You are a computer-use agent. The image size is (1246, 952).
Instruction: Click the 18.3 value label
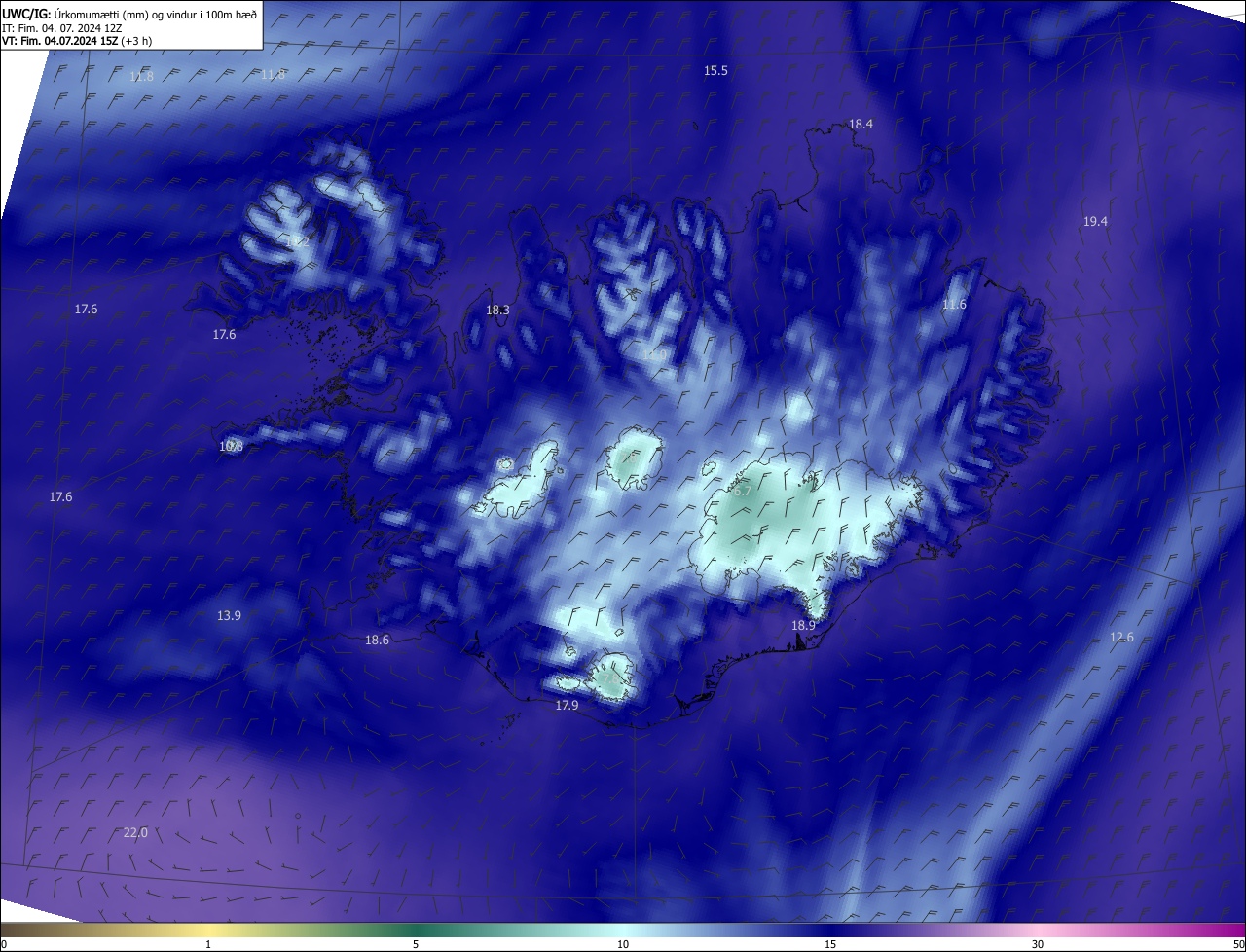pyautogui.click(x=497, y=311)
